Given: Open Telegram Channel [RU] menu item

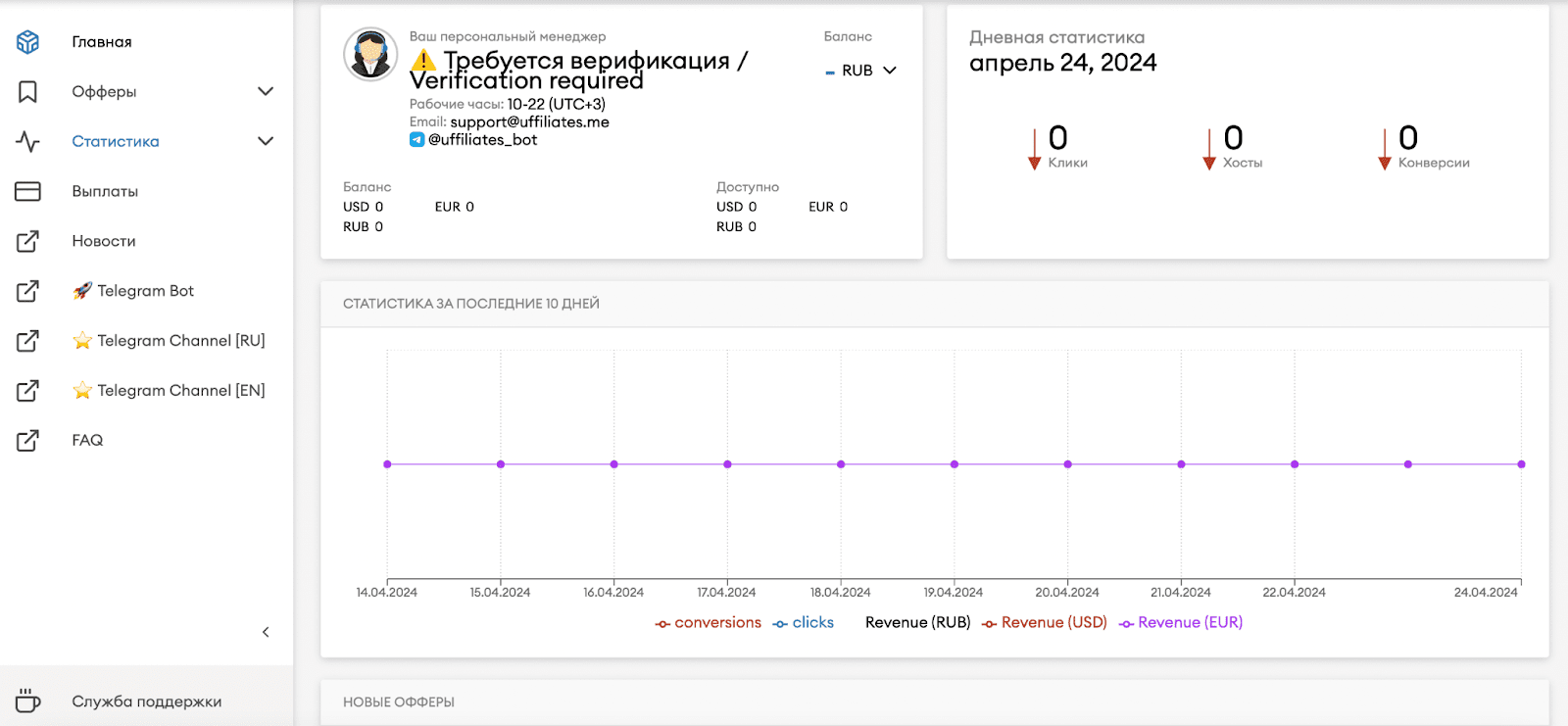Looking at the screenshot, I should click(180, 340).
